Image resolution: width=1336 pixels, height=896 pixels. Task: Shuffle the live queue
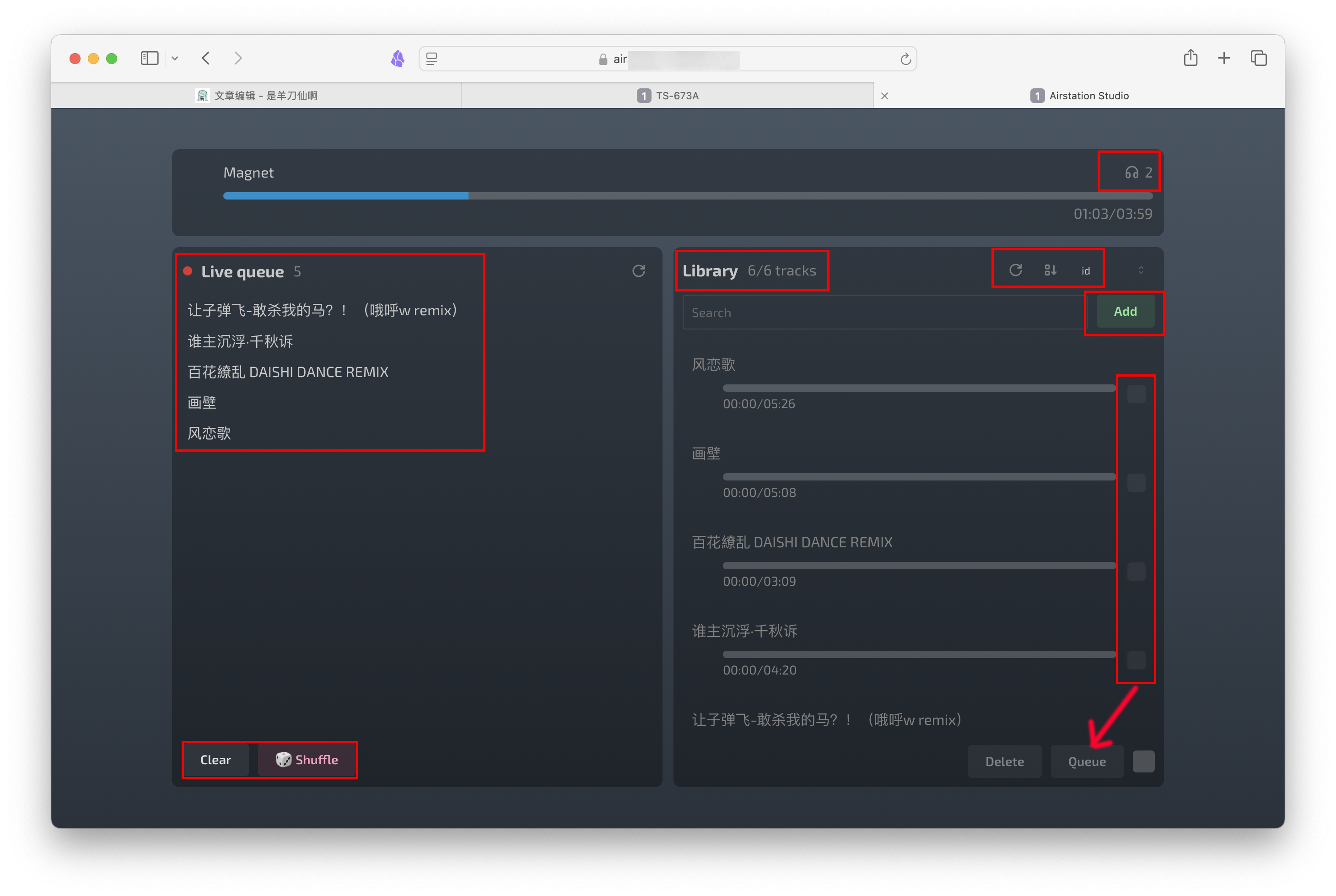307,760
